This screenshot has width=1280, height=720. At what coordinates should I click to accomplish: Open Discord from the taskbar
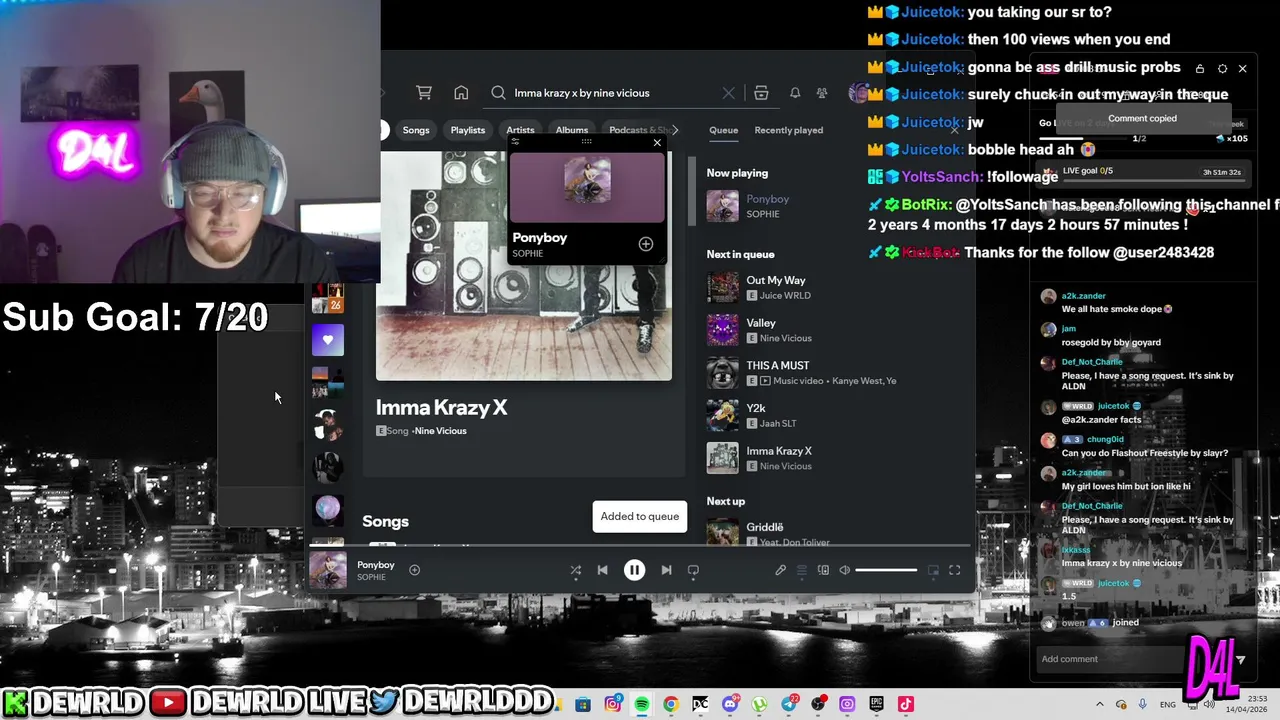pos(730,704)
